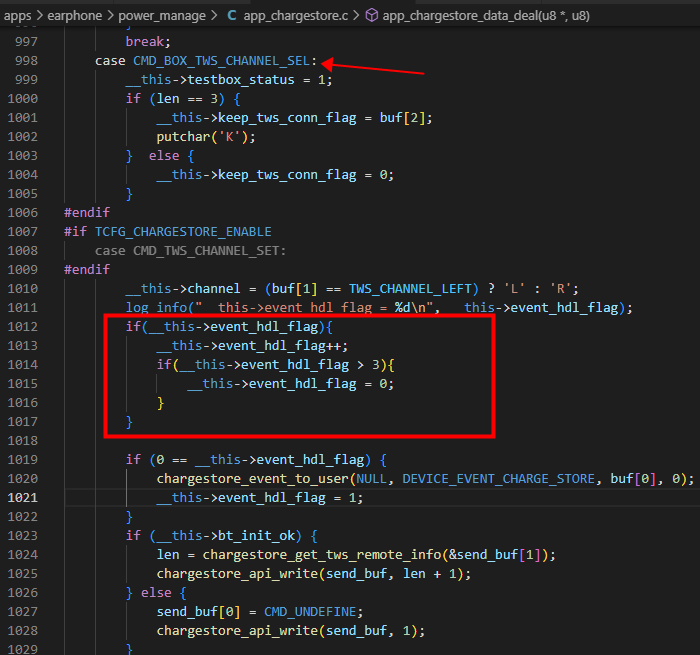The image size is (700, 655).
Task: Click TWS_CHANNEL_LEFT macro on line 1010
Action: (x=410, y=289)
